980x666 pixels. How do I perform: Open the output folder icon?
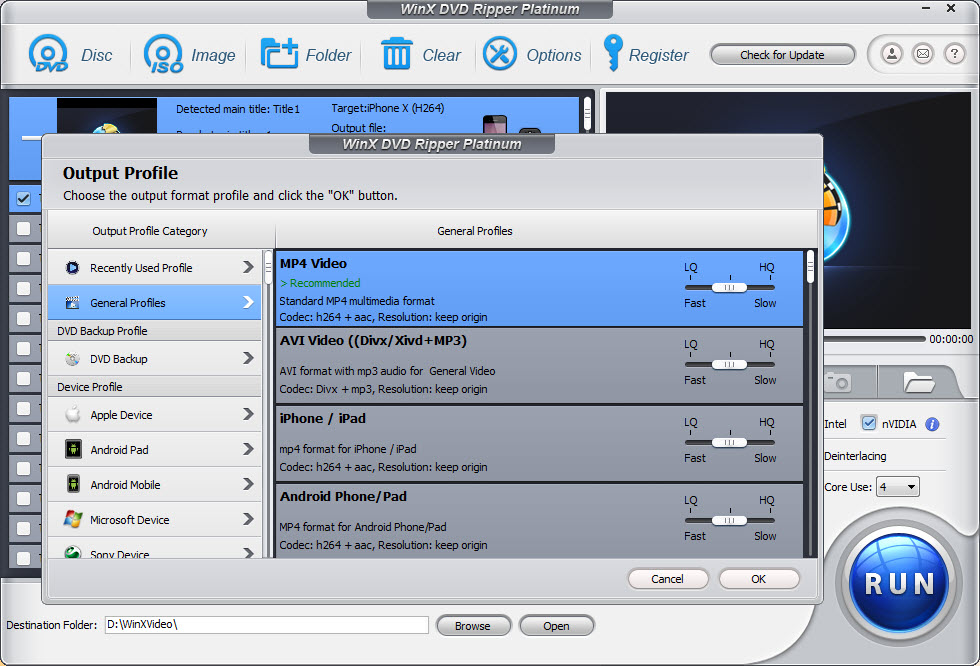pos(918,382)
